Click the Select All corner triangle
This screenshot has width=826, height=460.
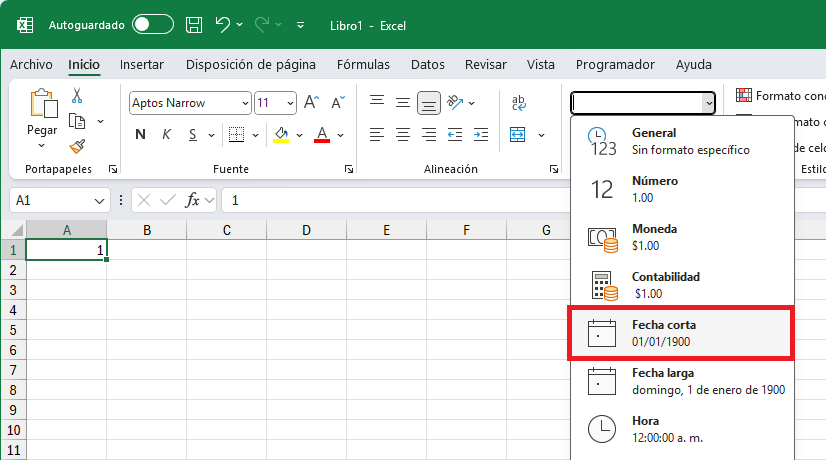click(x=16, y=230)
